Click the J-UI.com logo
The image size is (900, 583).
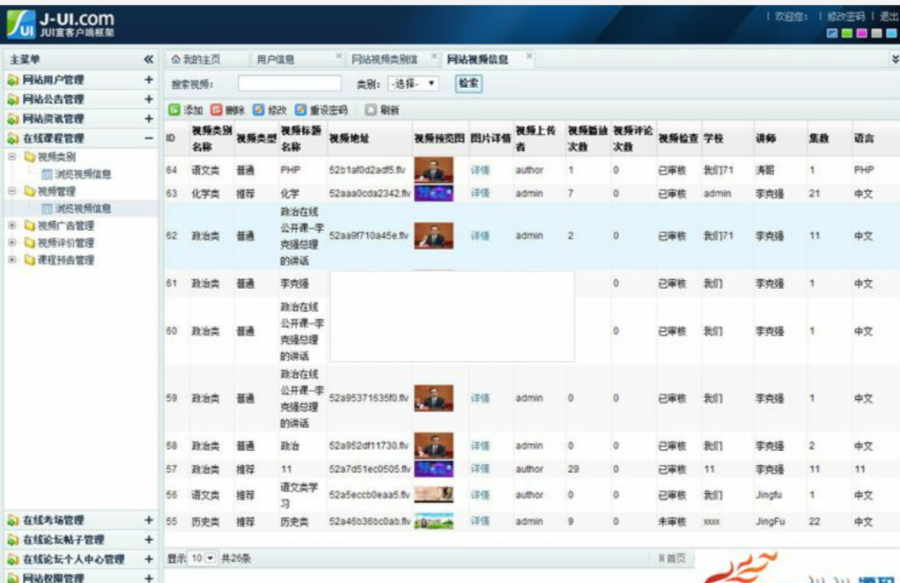click(61, 25)
